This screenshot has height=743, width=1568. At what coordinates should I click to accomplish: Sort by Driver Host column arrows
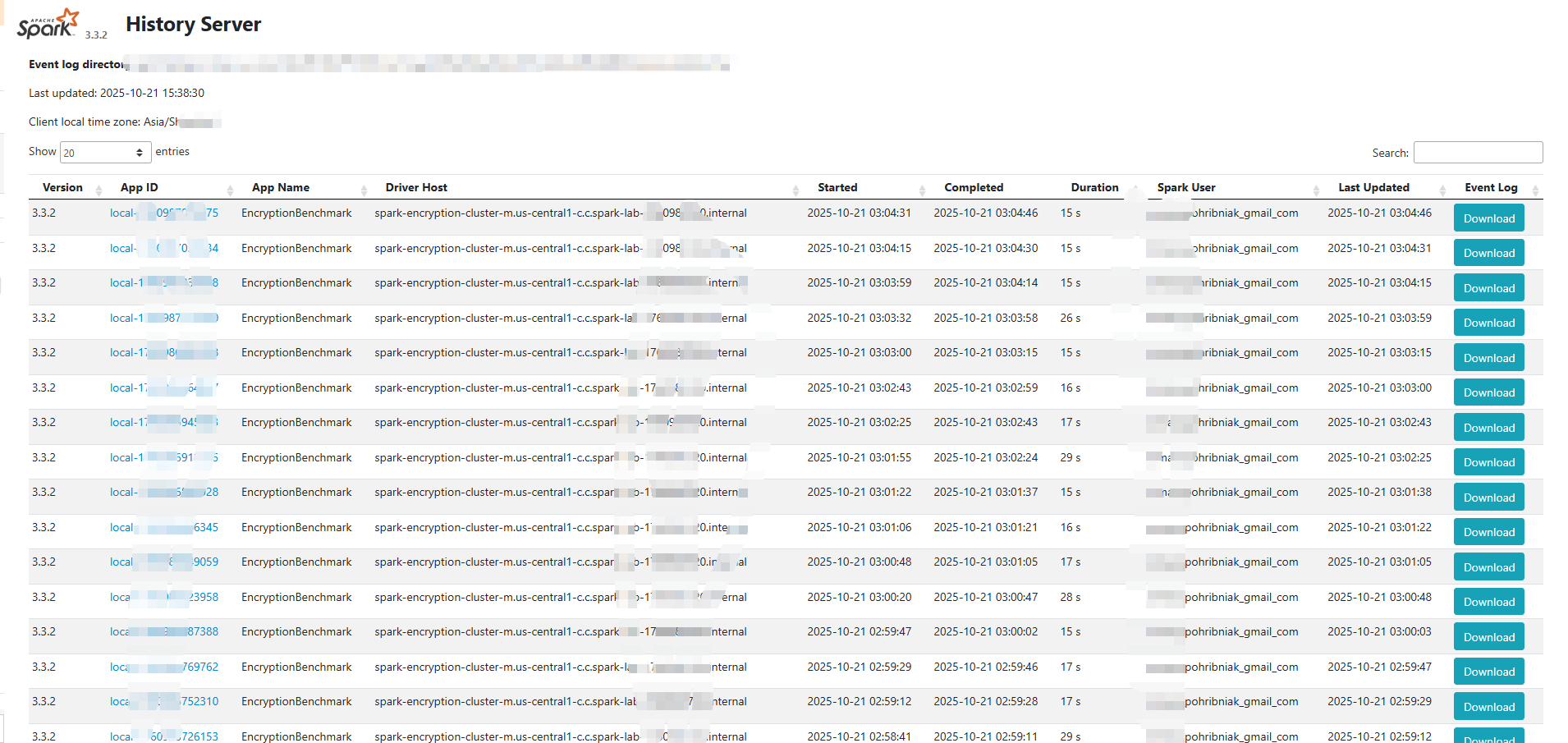[795, 189]
